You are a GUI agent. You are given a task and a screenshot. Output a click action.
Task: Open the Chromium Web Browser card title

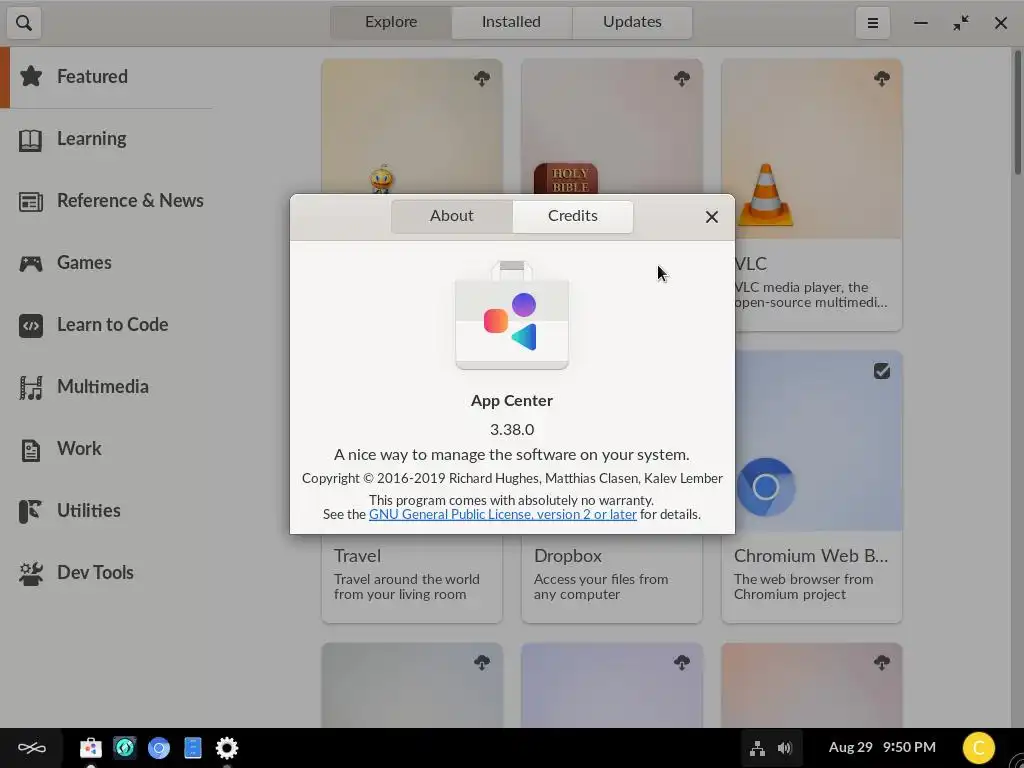[810, 556]
